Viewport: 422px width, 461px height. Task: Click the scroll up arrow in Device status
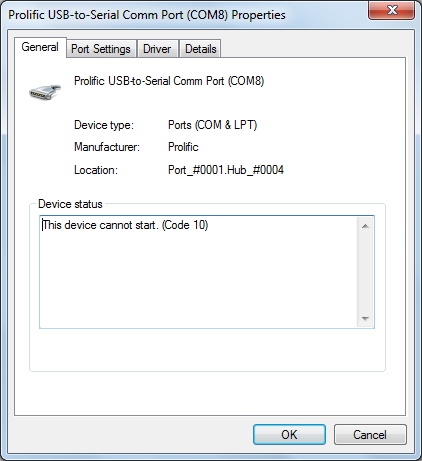(365, 226)
